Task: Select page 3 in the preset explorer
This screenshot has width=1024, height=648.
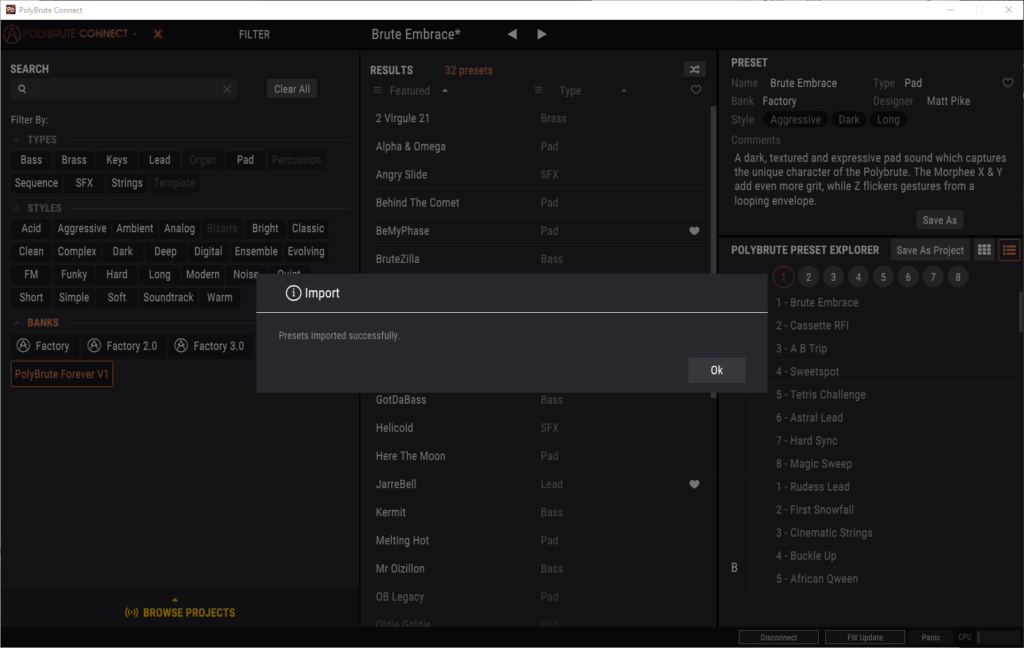Action: click(x=834, y=277)
